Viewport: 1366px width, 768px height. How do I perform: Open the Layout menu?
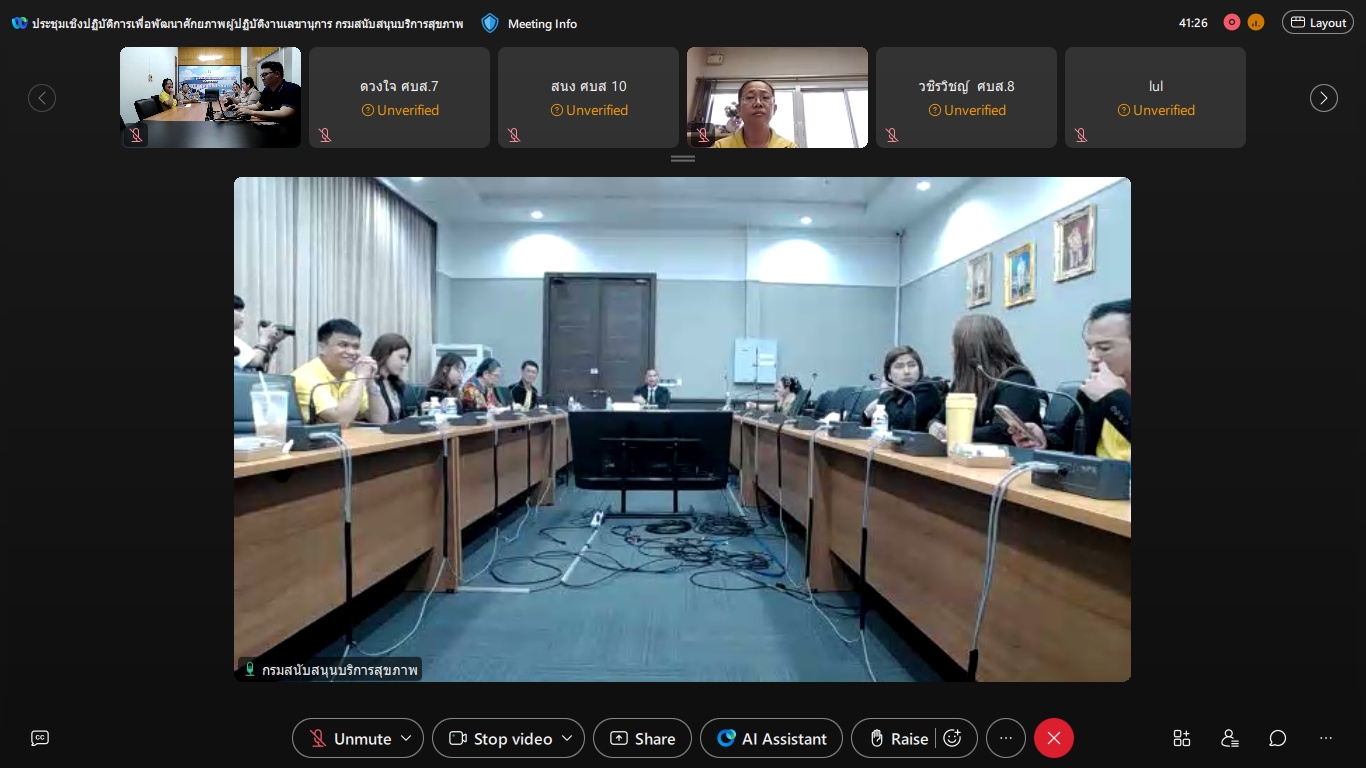(x=1317, y=22)
